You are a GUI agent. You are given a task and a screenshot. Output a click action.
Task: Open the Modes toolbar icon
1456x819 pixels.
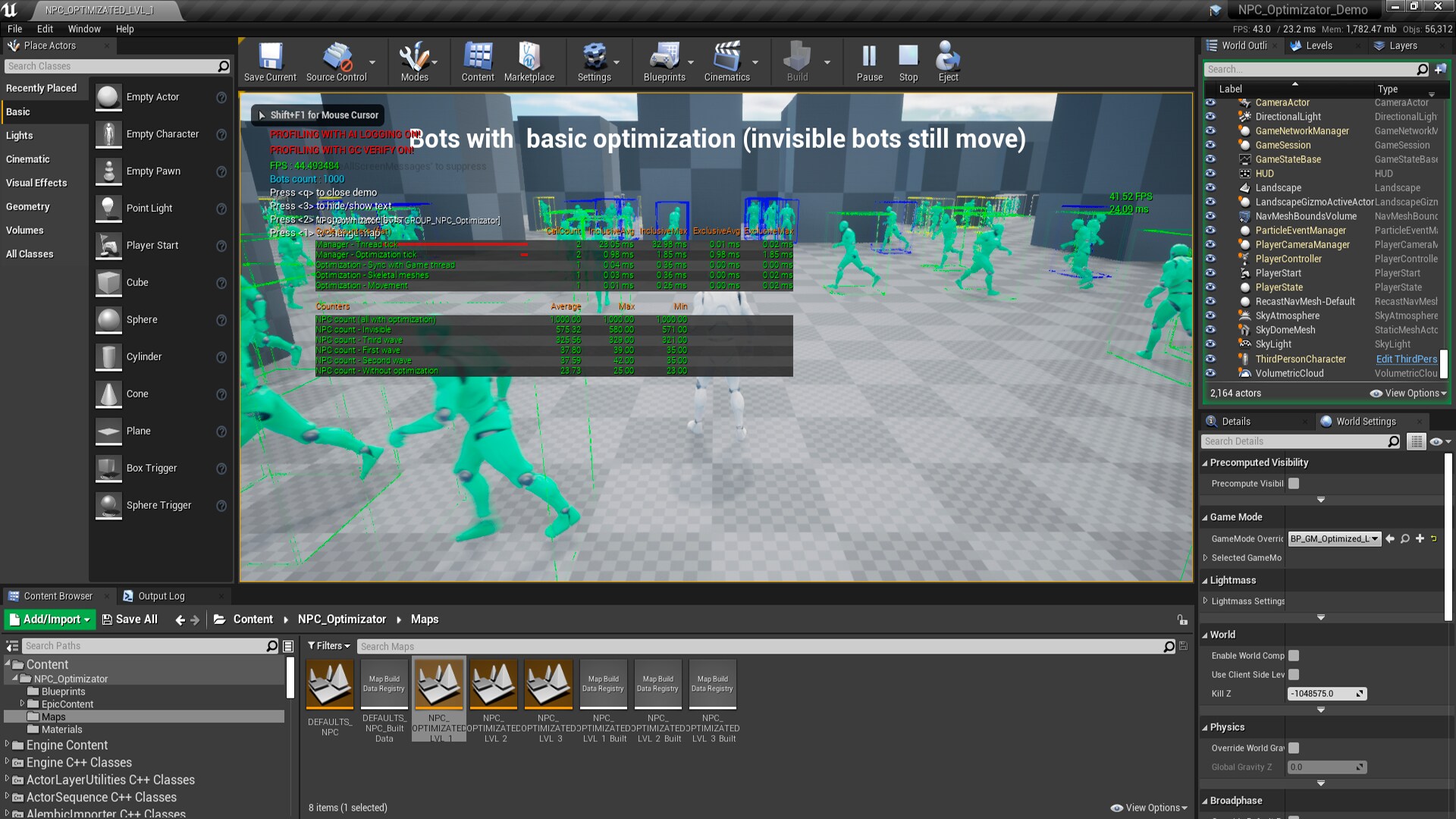click(414, 61)
